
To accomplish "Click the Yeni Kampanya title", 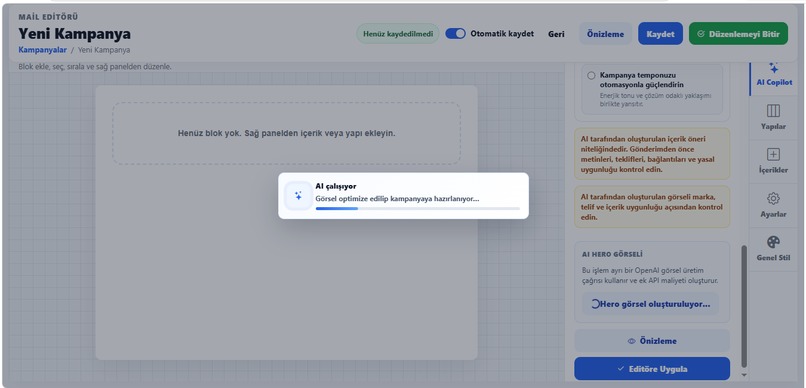I will 75,34.
